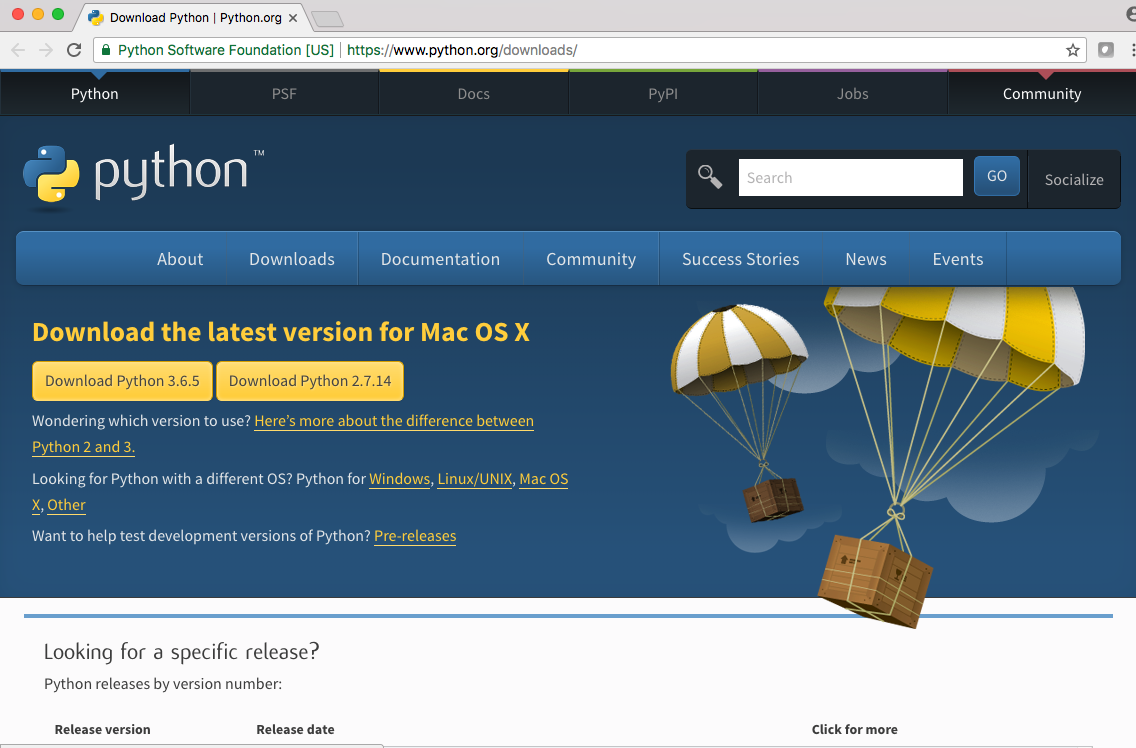The image size is (1136, 748).
Task: Open the About navigation menu
Action: pos(180,259)
